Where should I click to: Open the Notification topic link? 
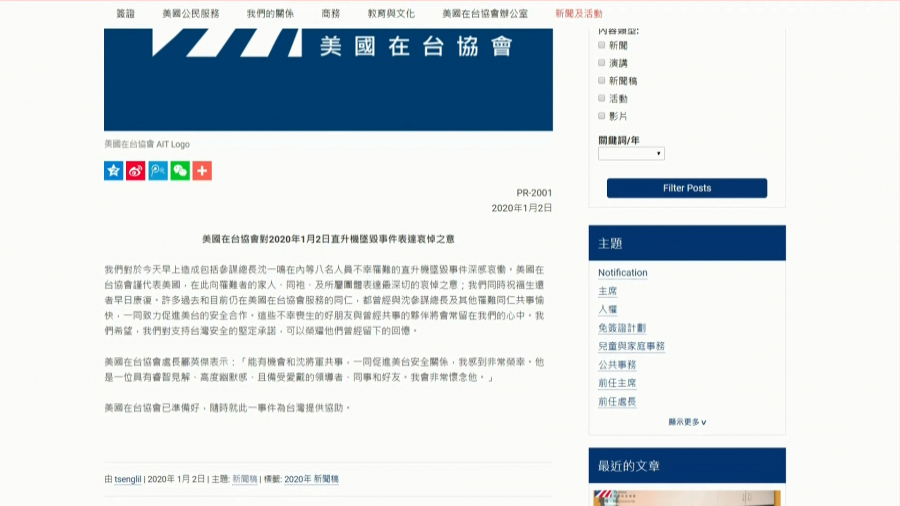pyautogui.click(x=623, y=273)
